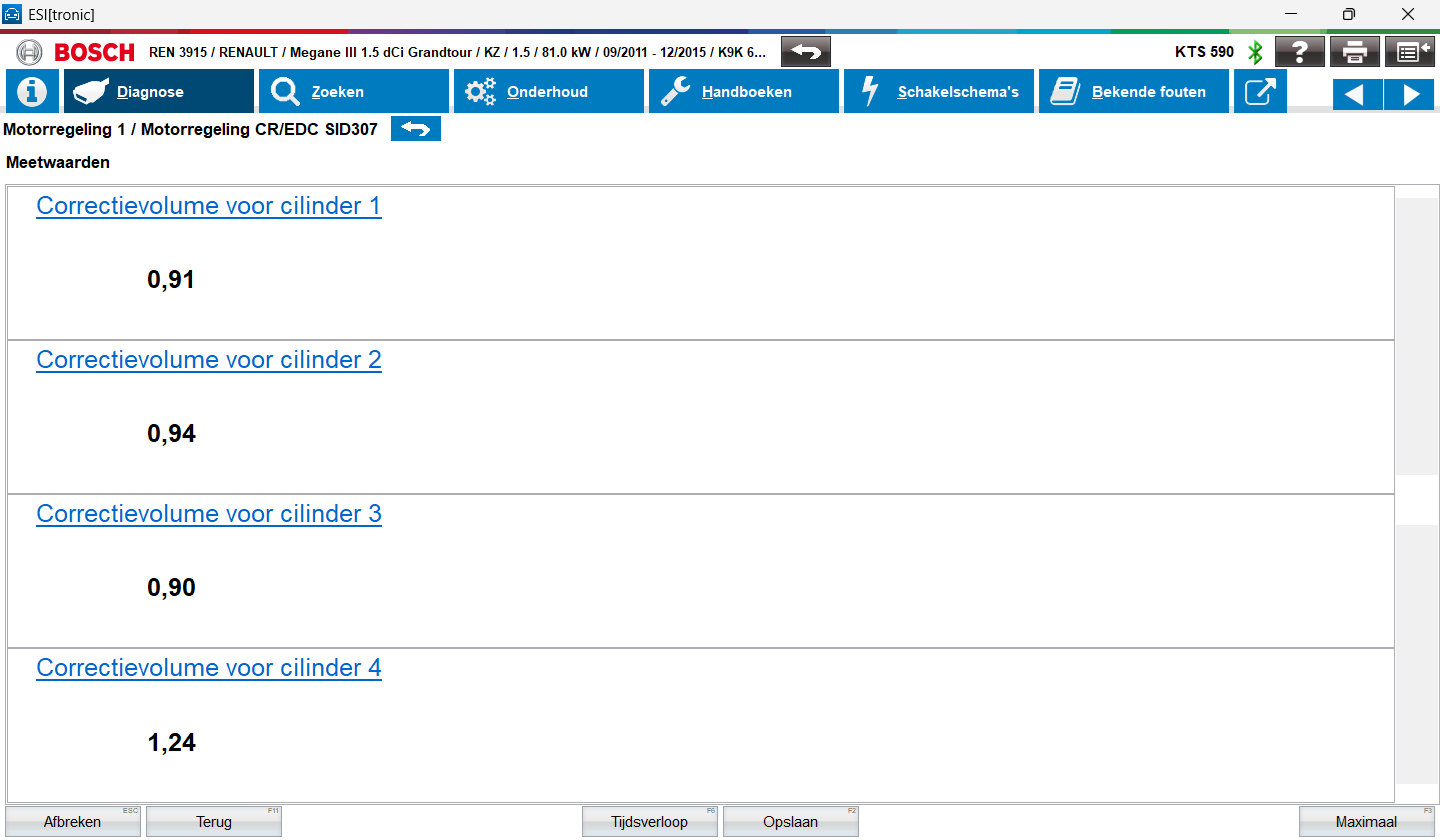This screenshot has height=840, width=1440.
Task: Open the Diagnose tab
Action: [158, 92]
